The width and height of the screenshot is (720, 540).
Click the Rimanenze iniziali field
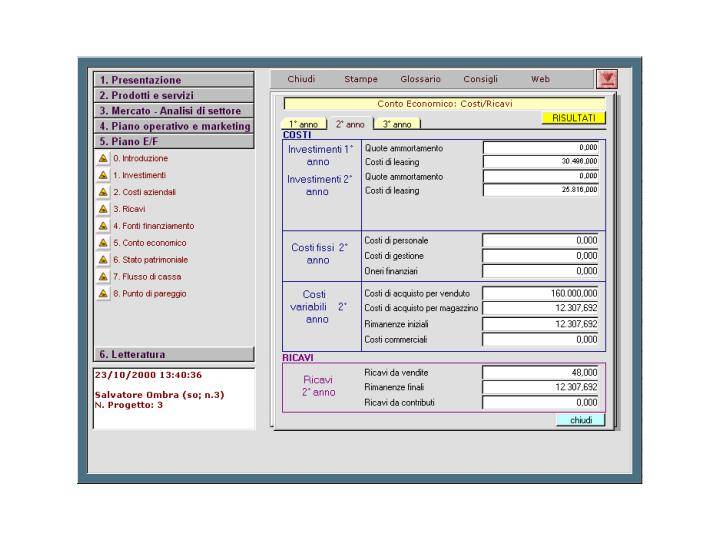coord(540,324)
